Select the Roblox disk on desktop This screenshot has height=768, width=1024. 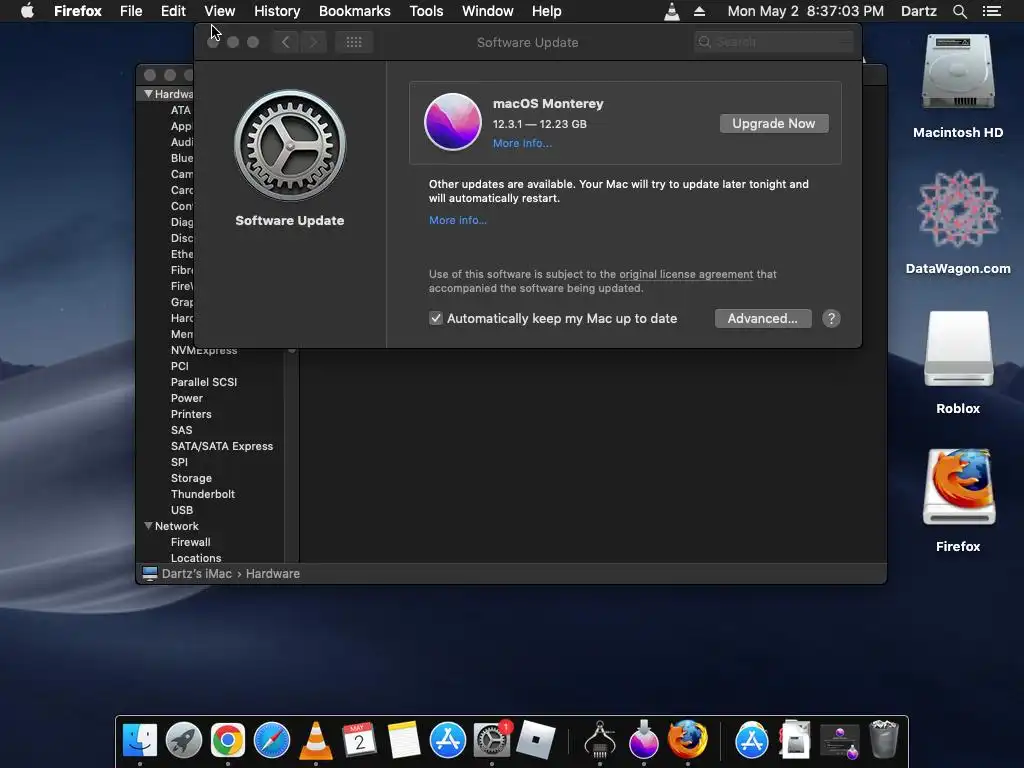[958, 348]
